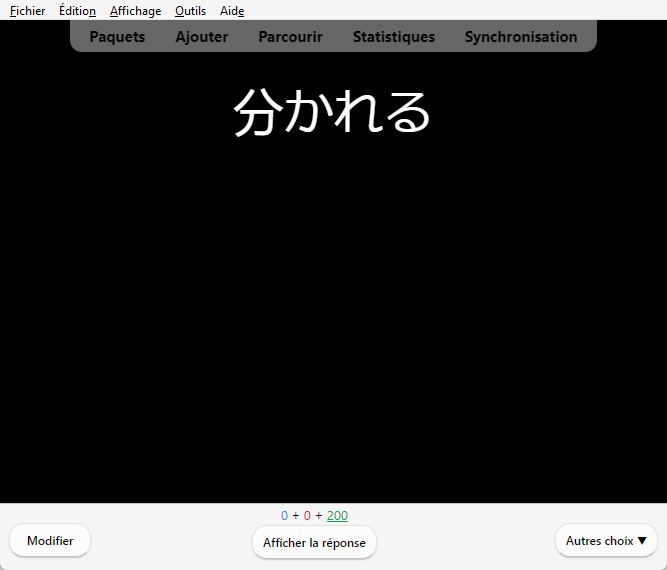Click the red learning count 0
Image resolution: width=667 pixels, height=570 pixels.
click(307, 516)
